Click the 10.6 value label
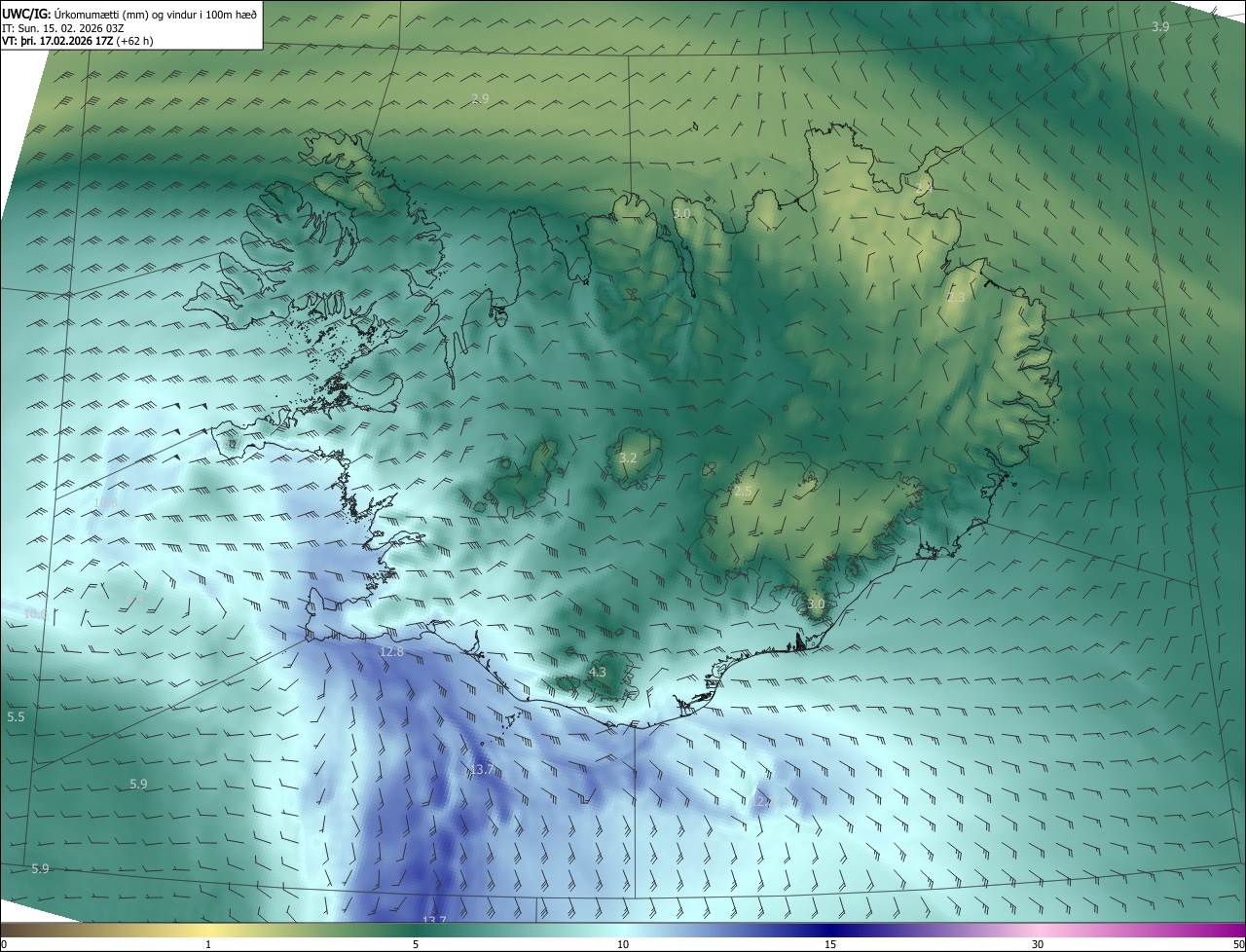The height and width of the screenshot is (952, 1246). click(34, 614)
